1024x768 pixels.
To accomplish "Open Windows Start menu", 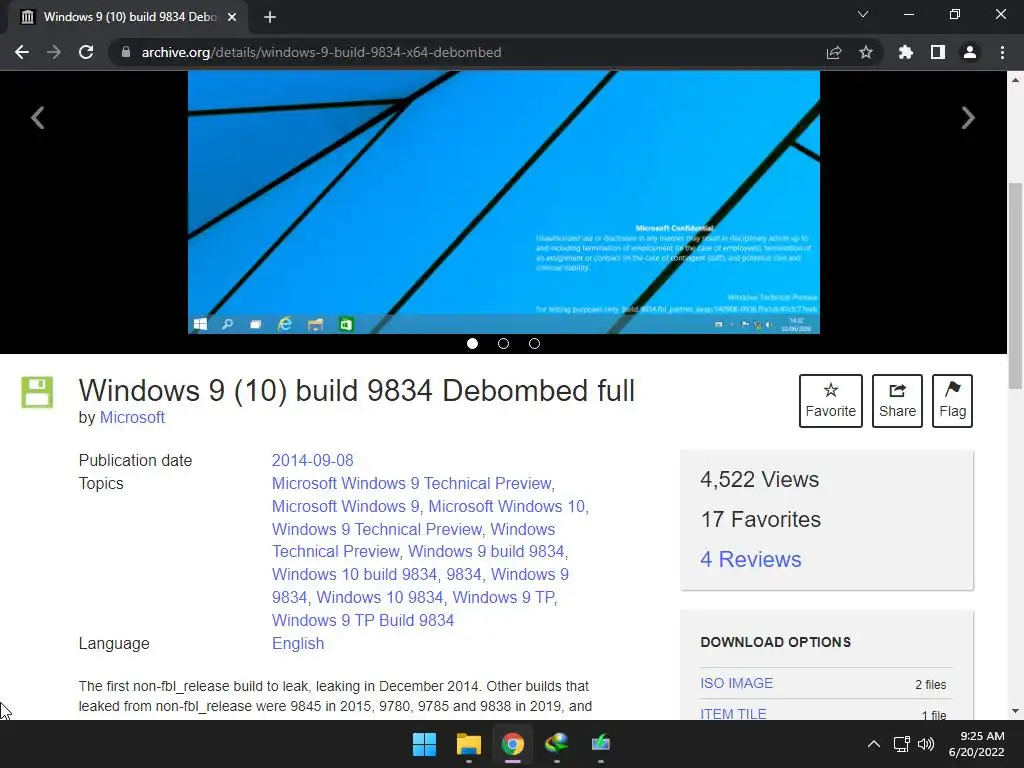I will [424, 744].
